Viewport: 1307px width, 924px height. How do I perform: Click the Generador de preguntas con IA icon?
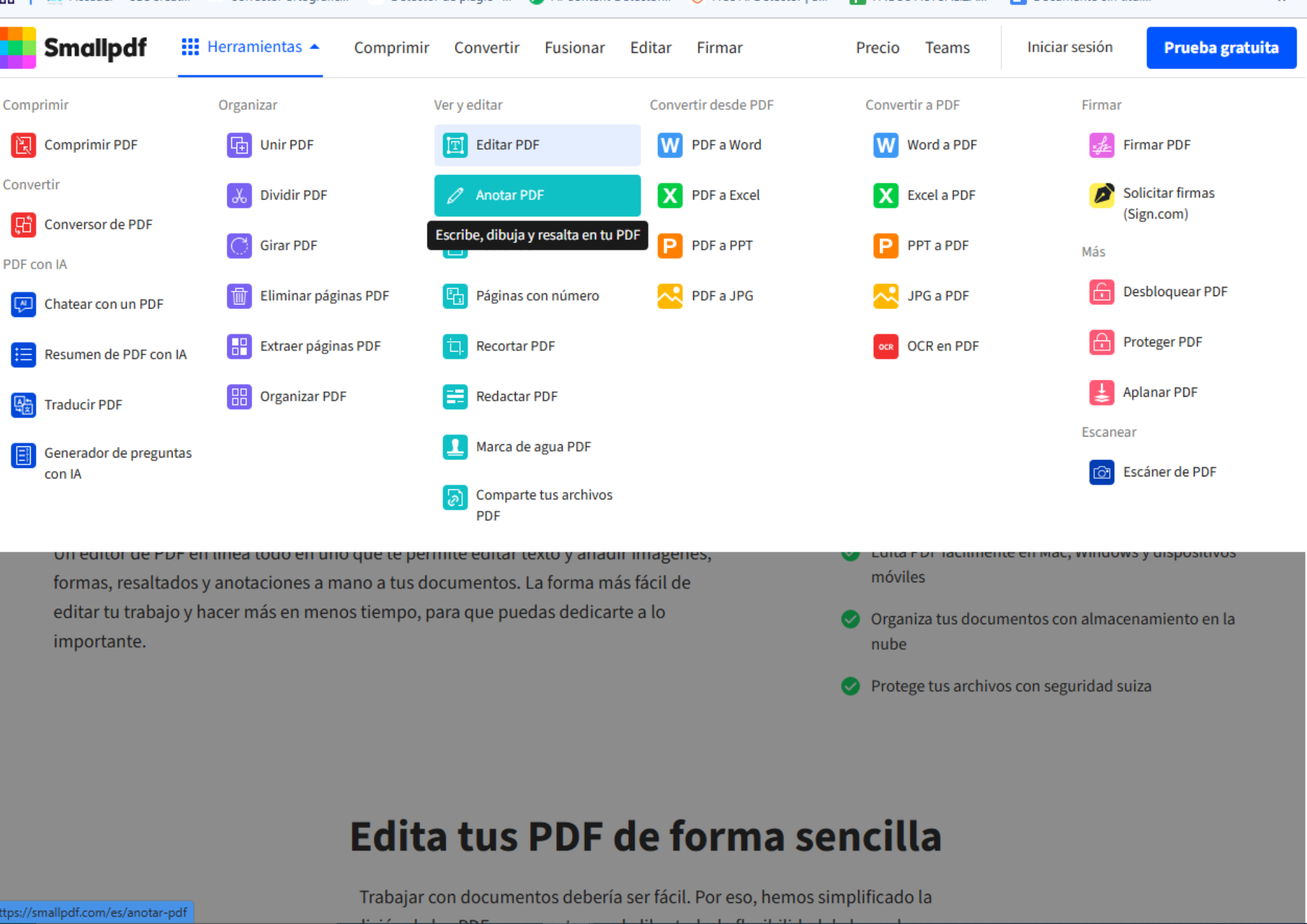pos(24,455)
